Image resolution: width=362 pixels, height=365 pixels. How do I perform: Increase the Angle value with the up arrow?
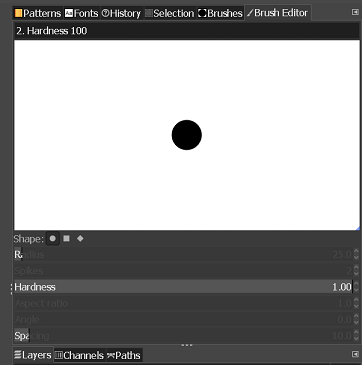356,316
